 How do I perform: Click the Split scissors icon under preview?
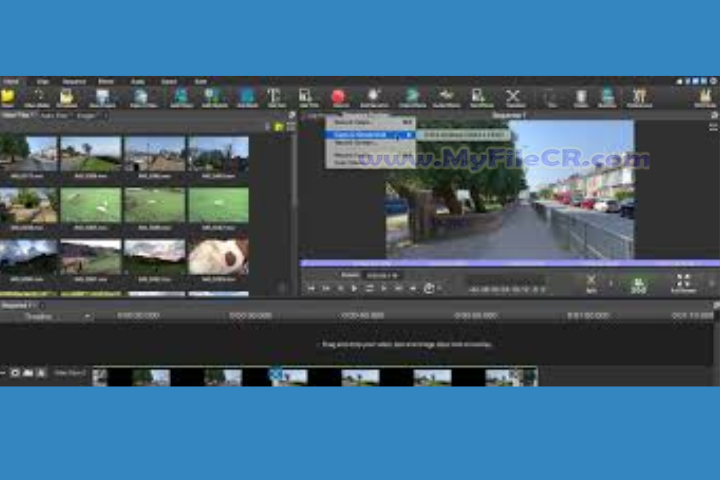tap(591, 281)
